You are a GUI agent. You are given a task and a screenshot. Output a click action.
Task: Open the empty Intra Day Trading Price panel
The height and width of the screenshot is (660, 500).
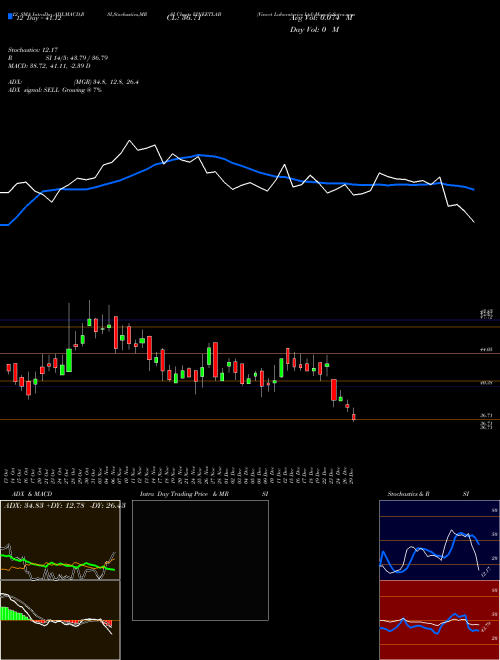coord(200,560)
